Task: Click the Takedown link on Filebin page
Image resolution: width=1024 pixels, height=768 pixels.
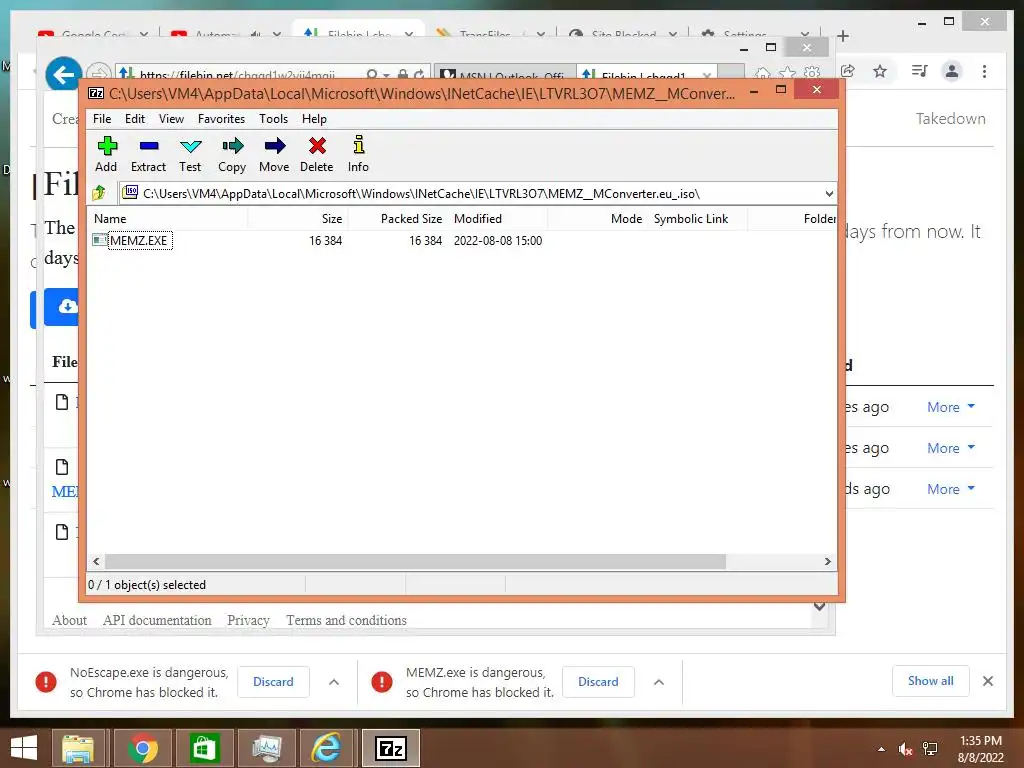Action: coord(950,119)
